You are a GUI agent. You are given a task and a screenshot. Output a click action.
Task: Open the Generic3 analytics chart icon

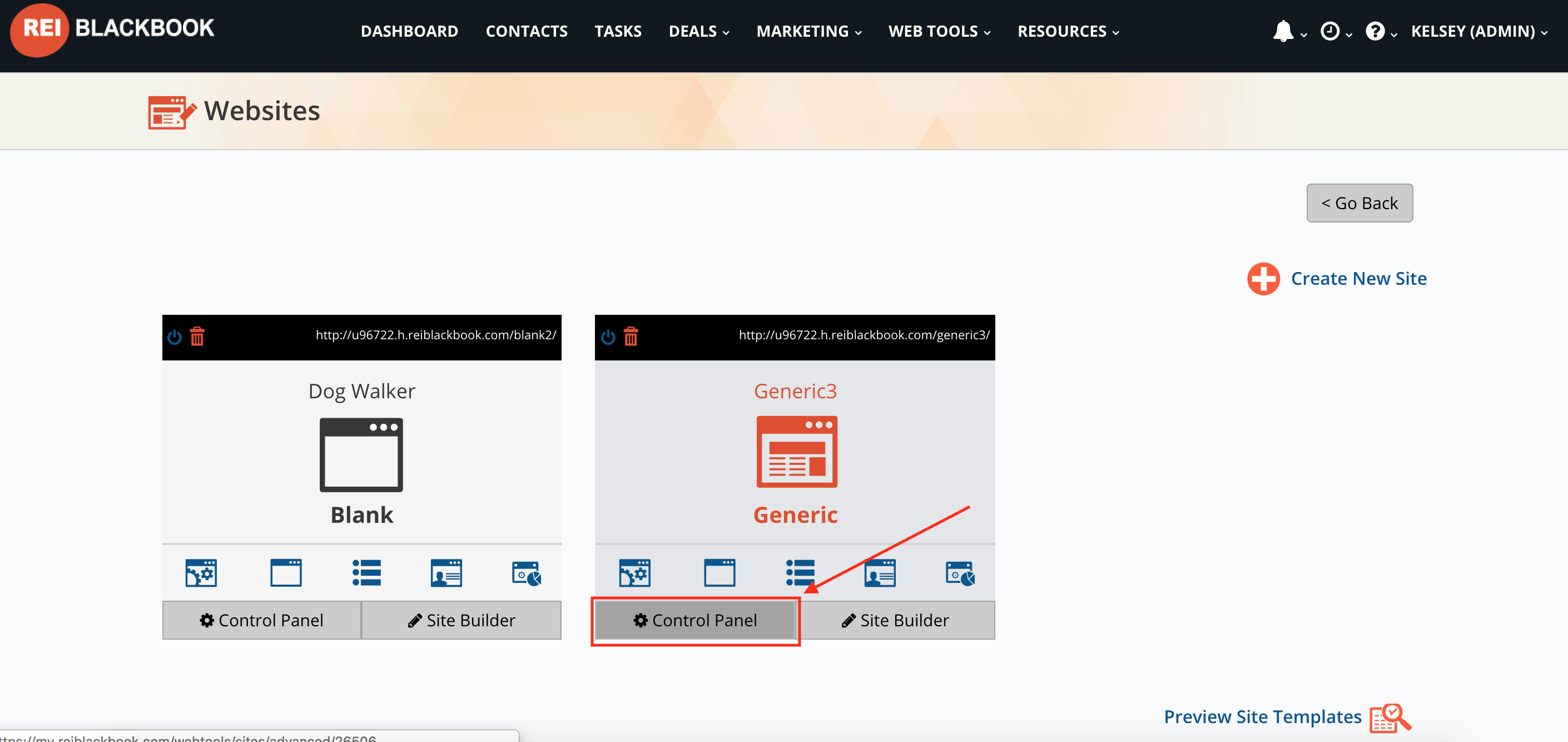tap(960, 573)
